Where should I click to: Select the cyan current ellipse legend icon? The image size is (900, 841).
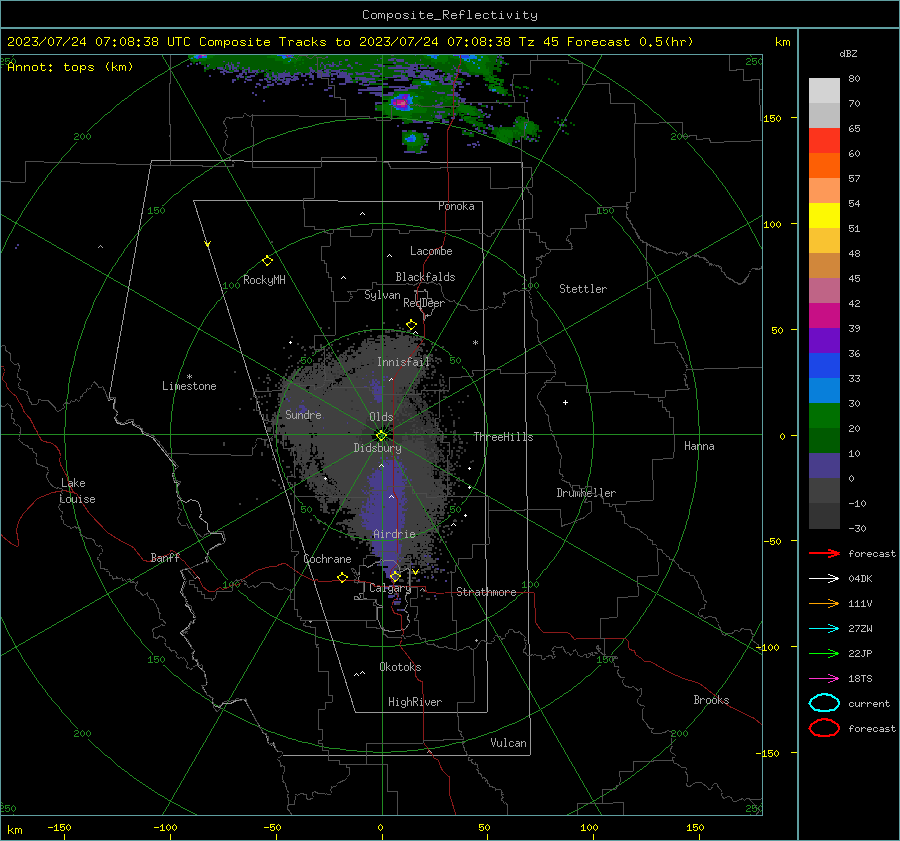[824, 703]
